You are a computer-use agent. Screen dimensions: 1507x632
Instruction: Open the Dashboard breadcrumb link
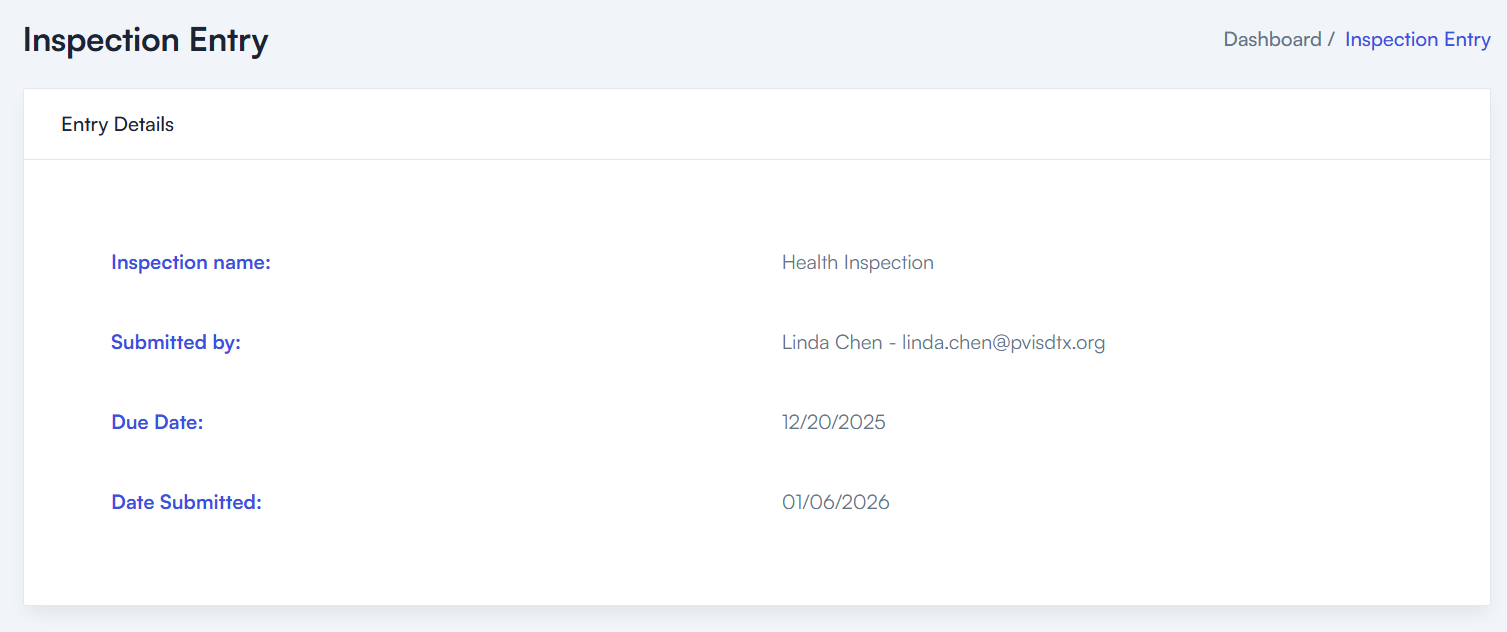pos(1272,40)
